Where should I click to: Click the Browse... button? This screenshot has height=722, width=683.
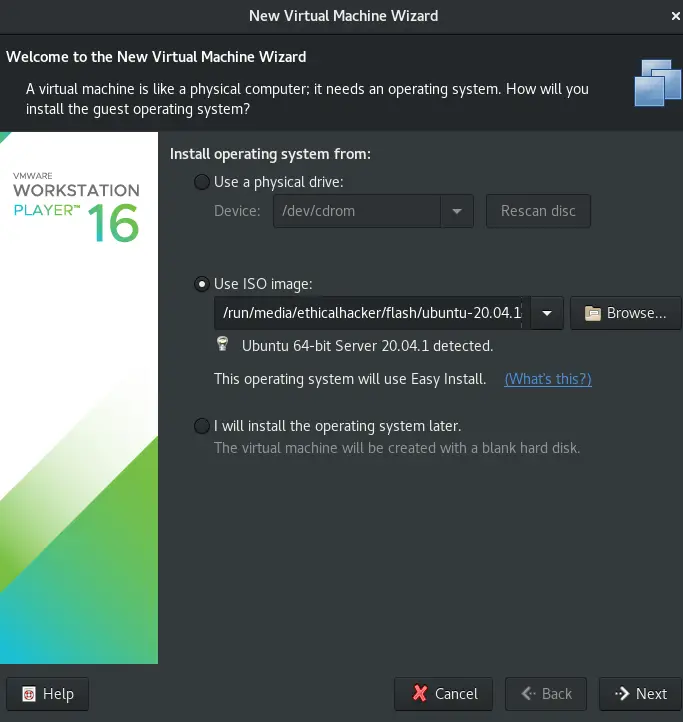(625, 313)
